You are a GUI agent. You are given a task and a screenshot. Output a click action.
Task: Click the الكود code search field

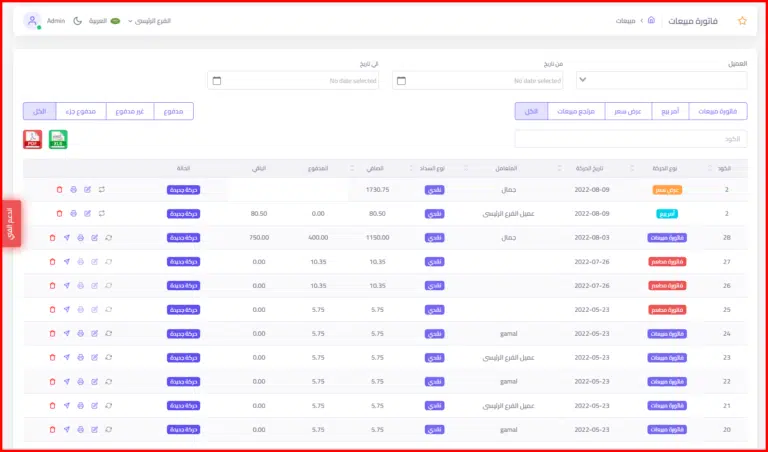[x=630, y=139]
